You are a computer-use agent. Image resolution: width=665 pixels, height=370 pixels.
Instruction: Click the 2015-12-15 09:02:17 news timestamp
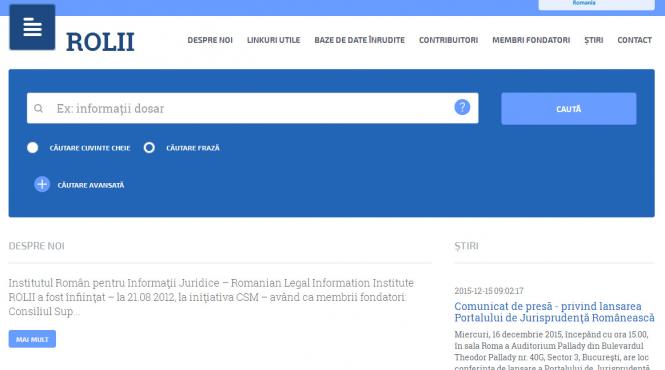[489, 291]
